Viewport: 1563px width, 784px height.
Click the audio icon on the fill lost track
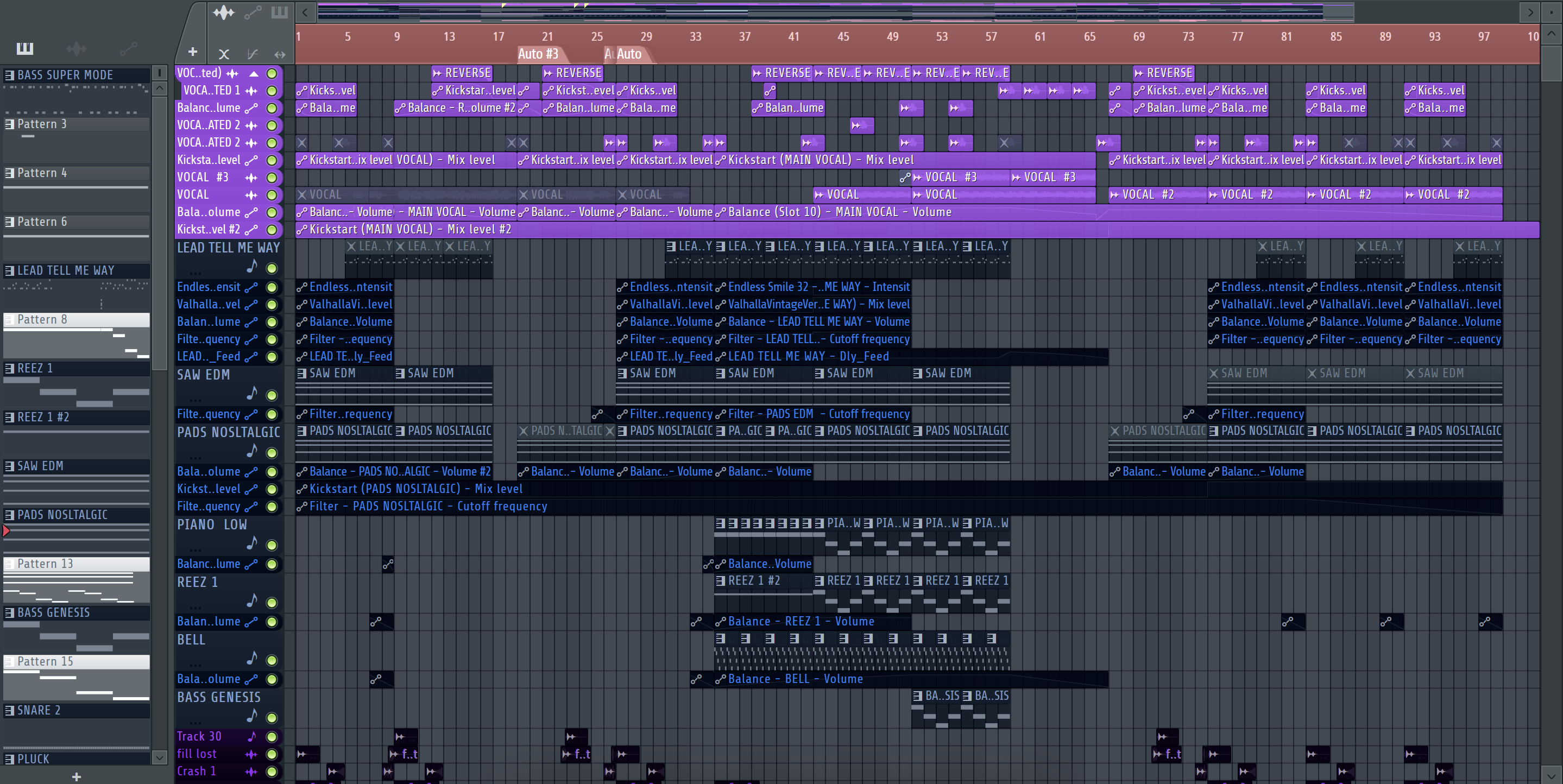click(251, 754)
